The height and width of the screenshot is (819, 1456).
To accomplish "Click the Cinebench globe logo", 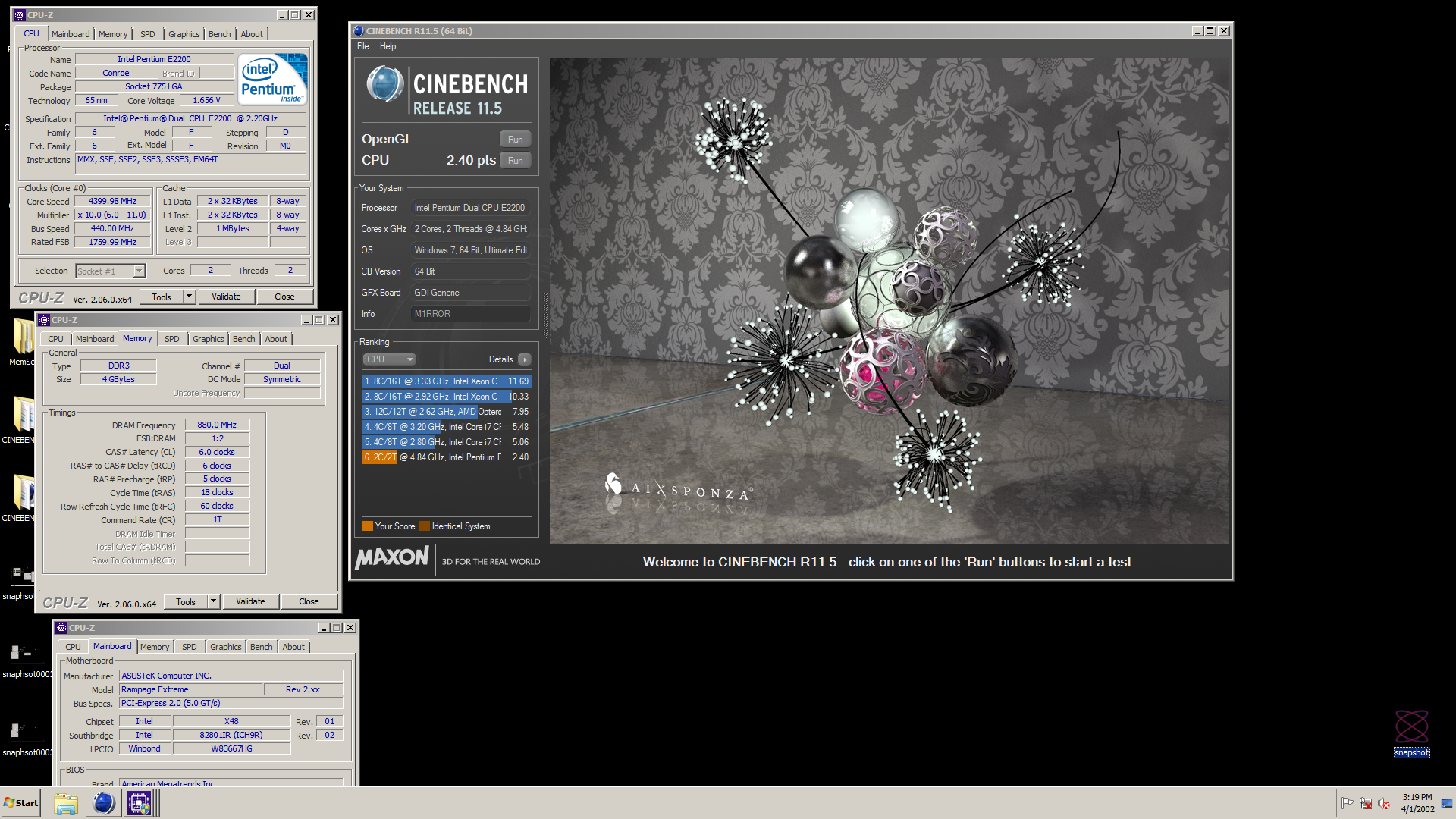I will [x=385, y=84].
